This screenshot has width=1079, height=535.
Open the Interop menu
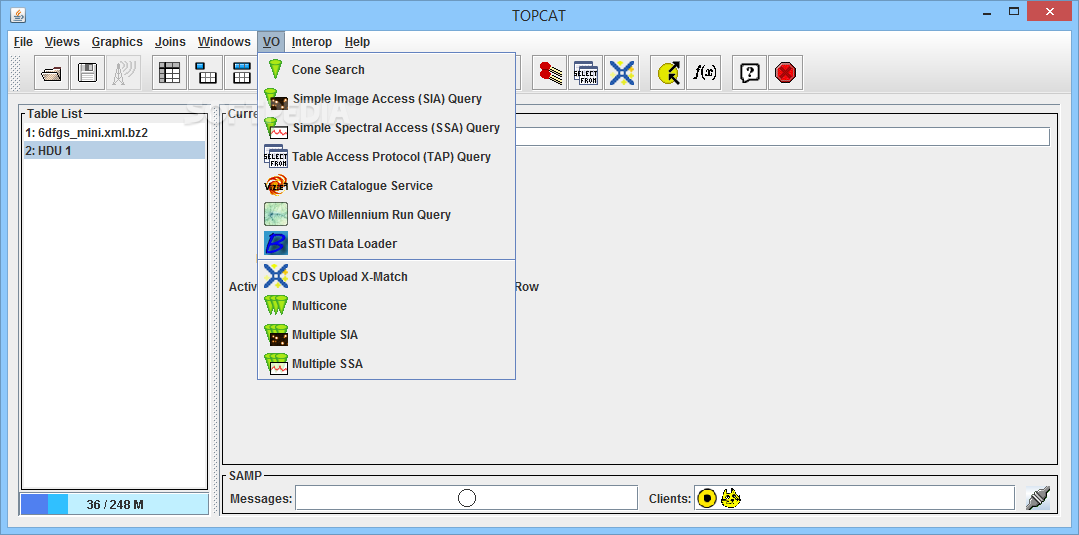(312, 42)
